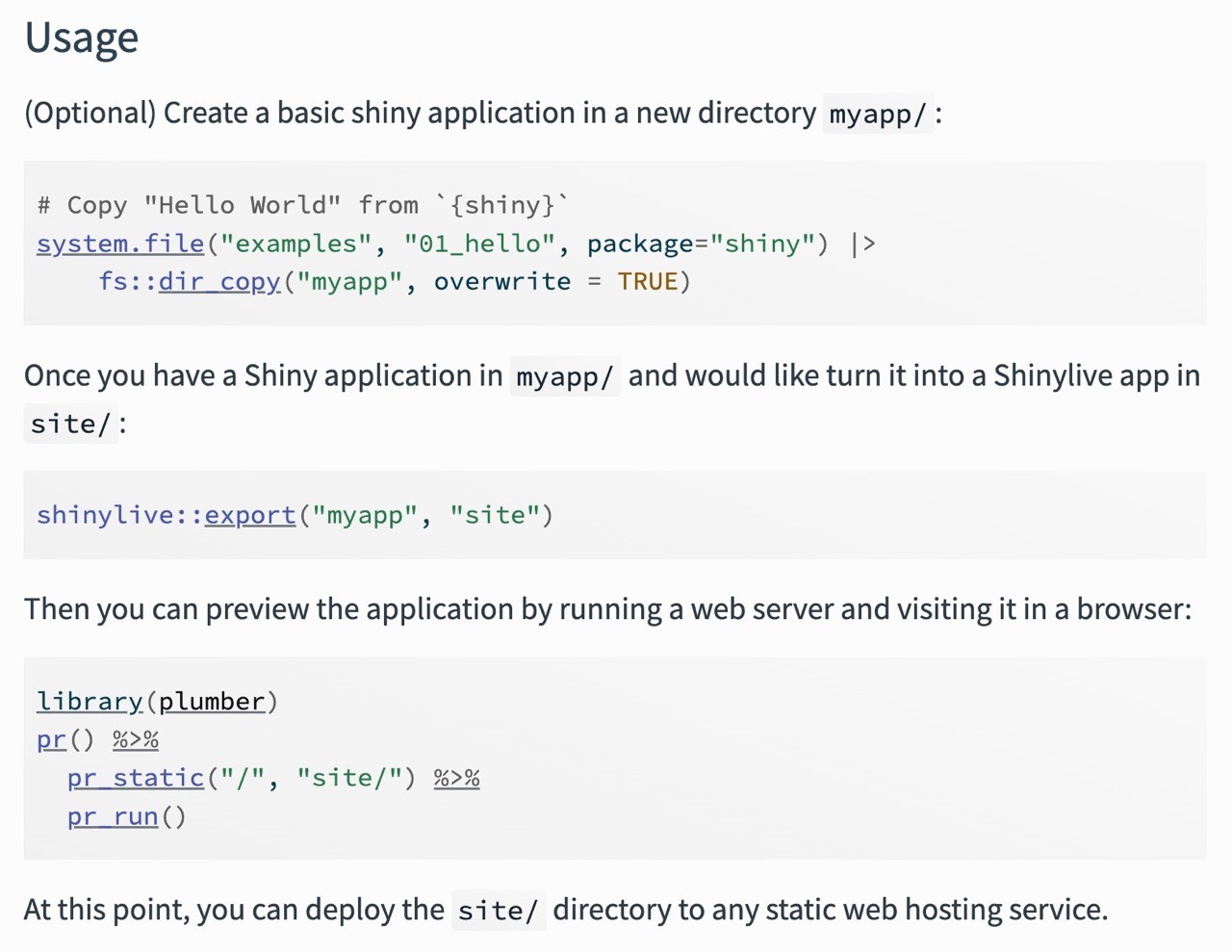Click the fs:: namespace prefix in the code
This screenshot has width=1232, height=952.
[127, 282]
